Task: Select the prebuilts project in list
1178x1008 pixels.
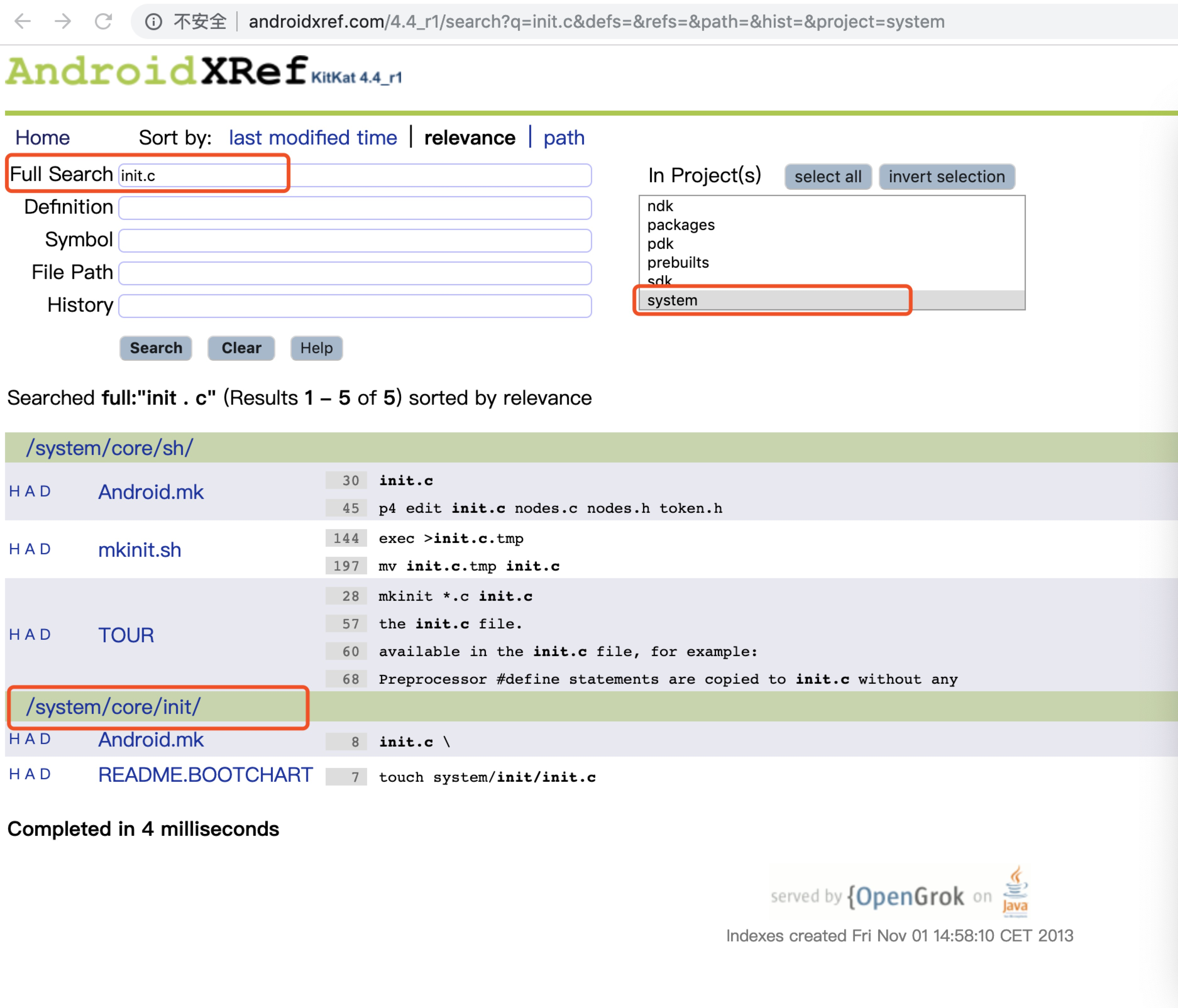Action: coord(678,263)
